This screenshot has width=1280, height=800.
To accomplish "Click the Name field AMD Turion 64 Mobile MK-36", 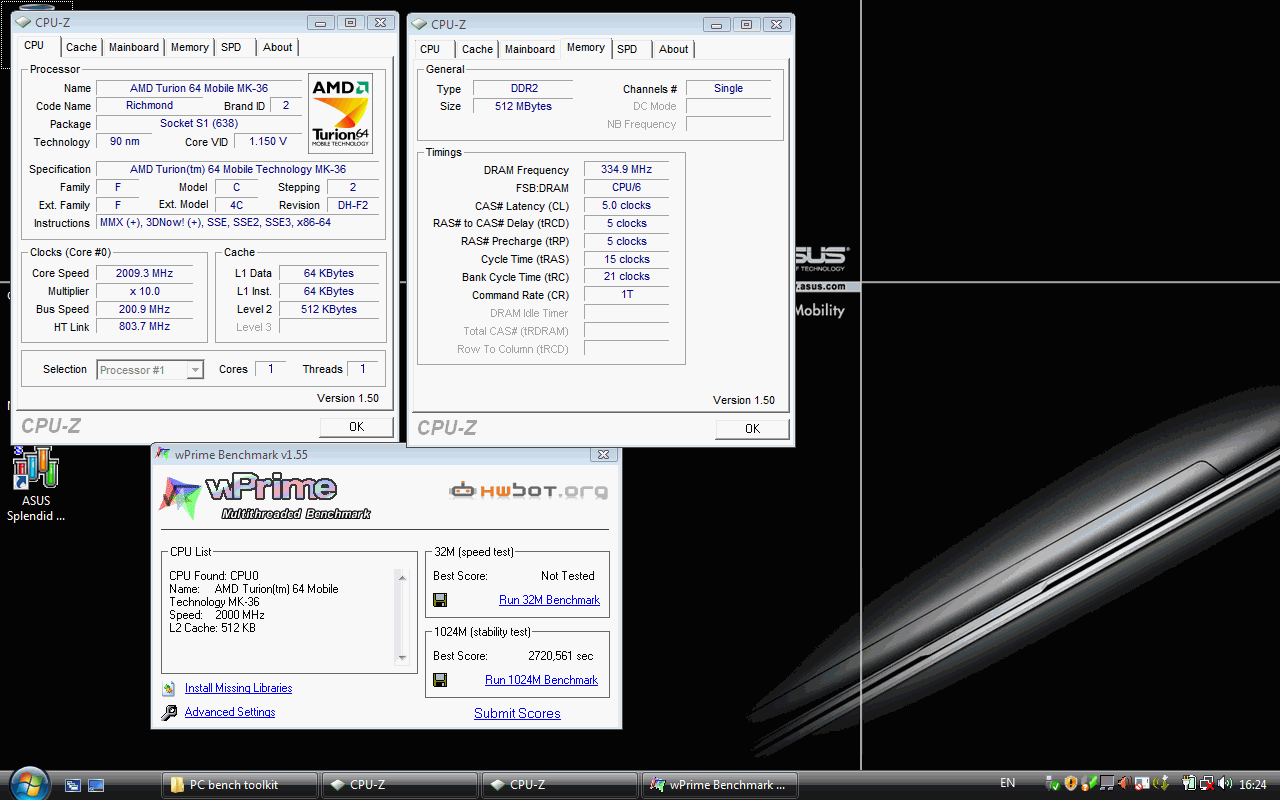I will coord(199,88).
